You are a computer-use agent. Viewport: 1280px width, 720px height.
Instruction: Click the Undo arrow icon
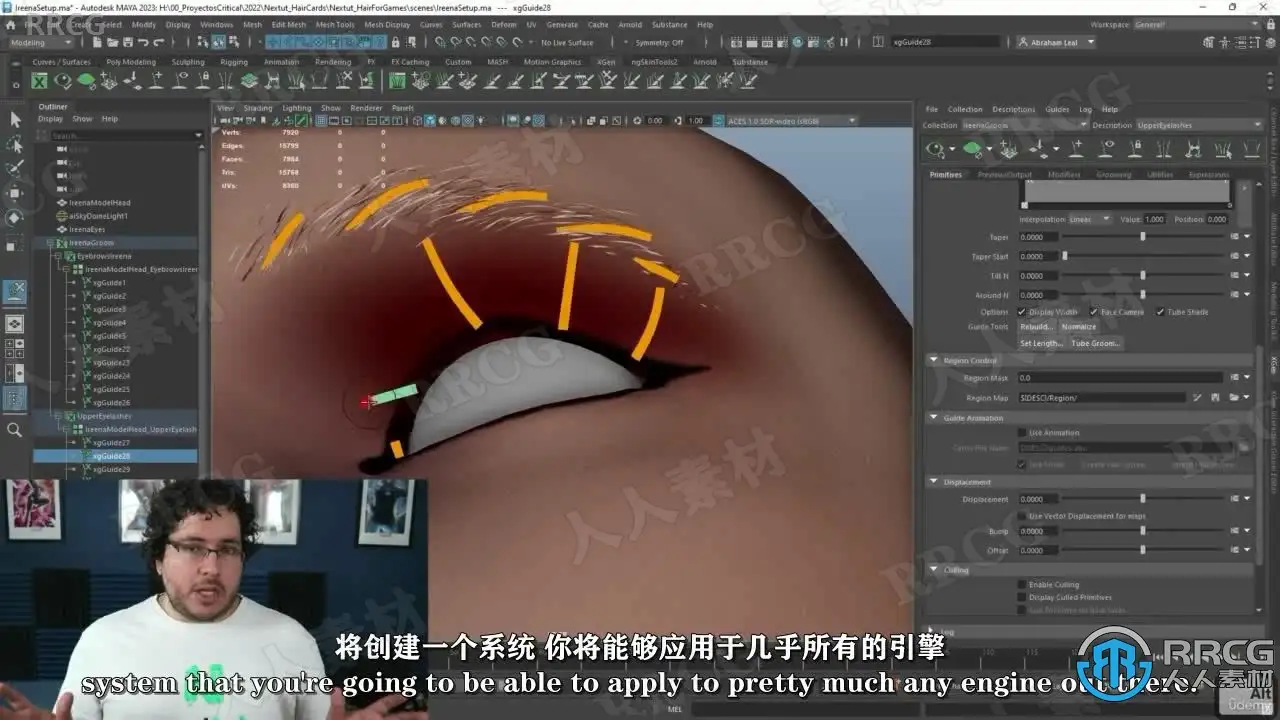tap(144, 42)
